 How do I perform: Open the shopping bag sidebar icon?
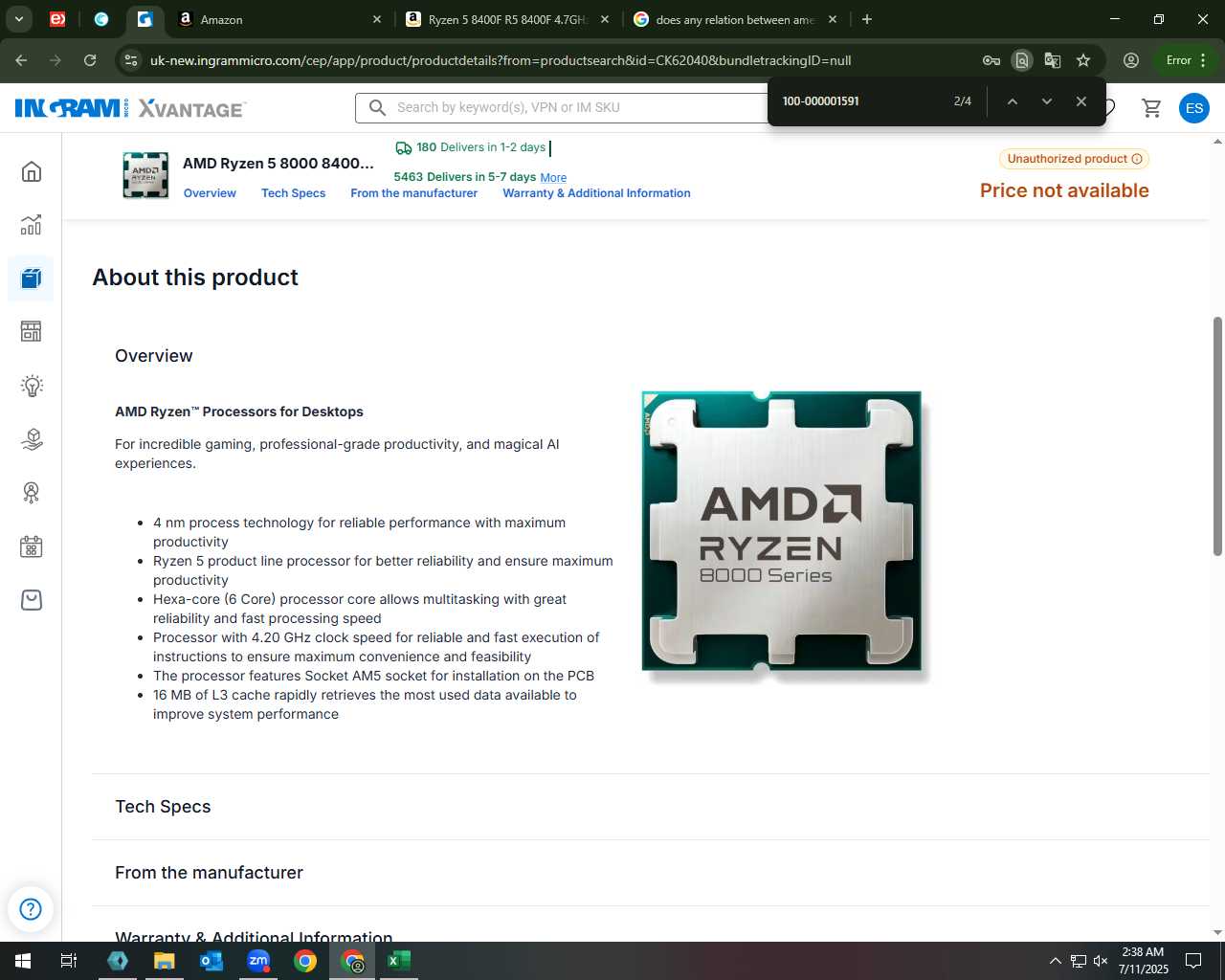point(32,600)
